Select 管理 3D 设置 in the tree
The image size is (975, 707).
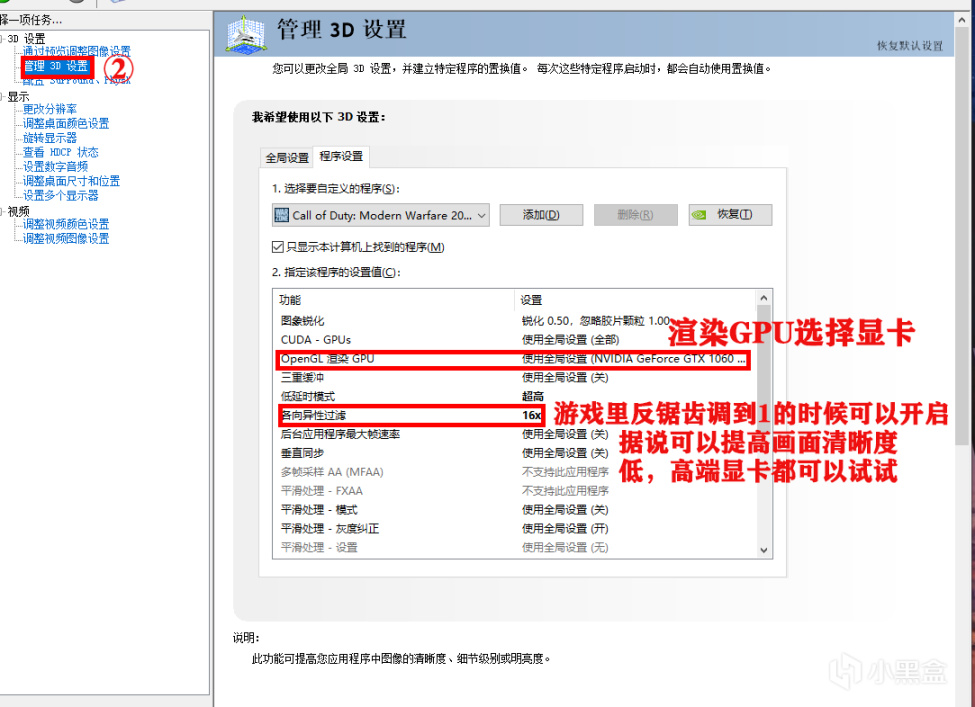[x=56, y=66]
